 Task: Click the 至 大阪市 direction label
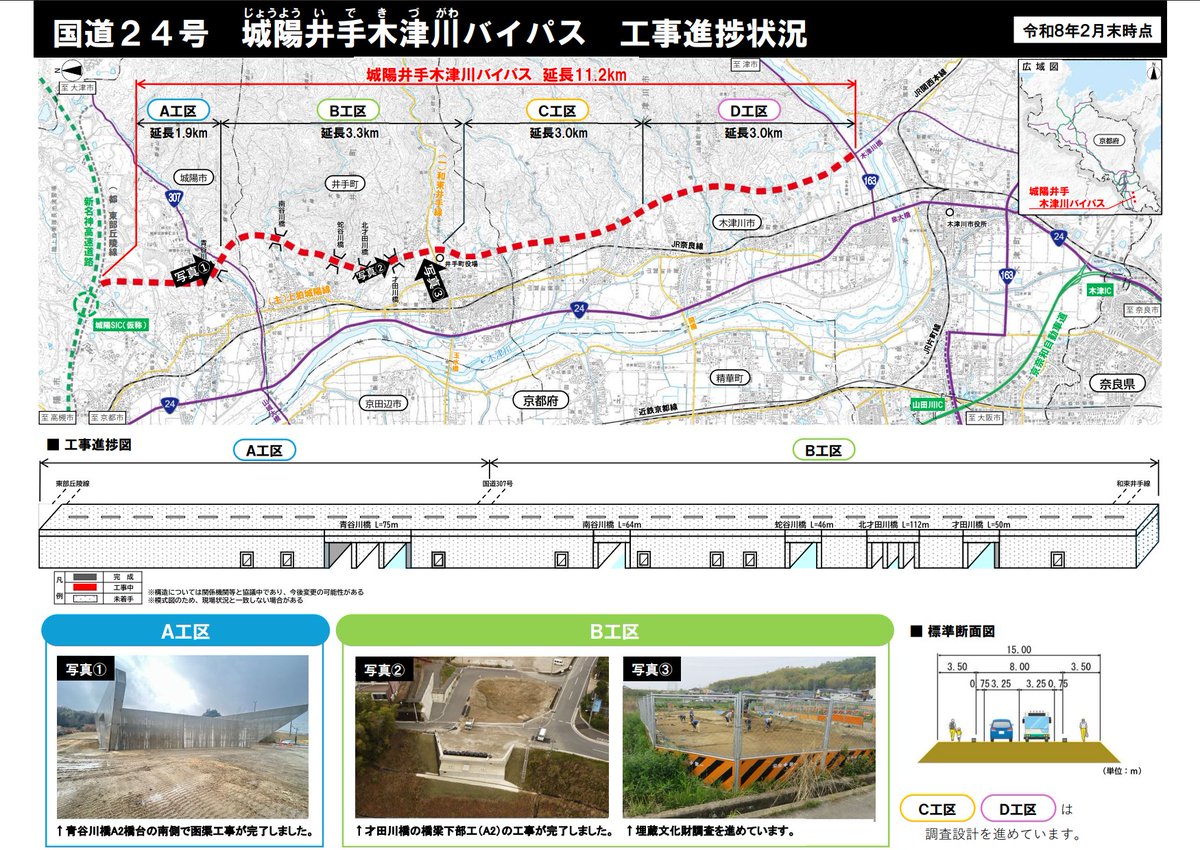[x=983, y=417]
